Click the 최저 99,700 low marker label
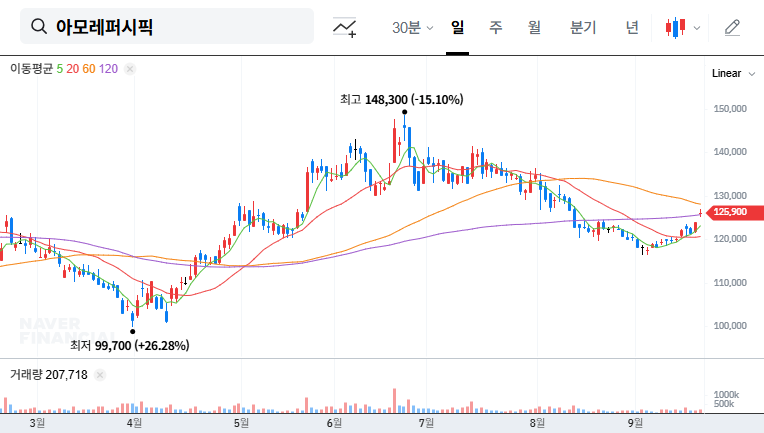The height and width of the screenshot is (433, 764). click(130, 346)
